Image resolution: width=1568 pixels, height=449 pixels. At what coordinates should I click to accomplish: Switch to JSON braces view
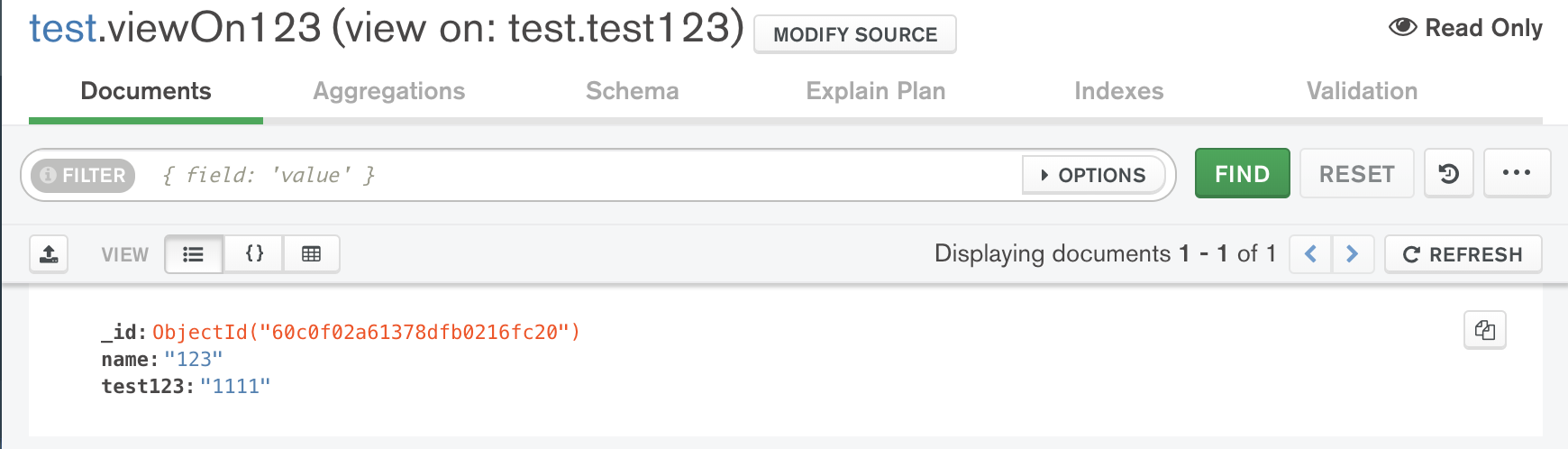(x=254, y=254)
